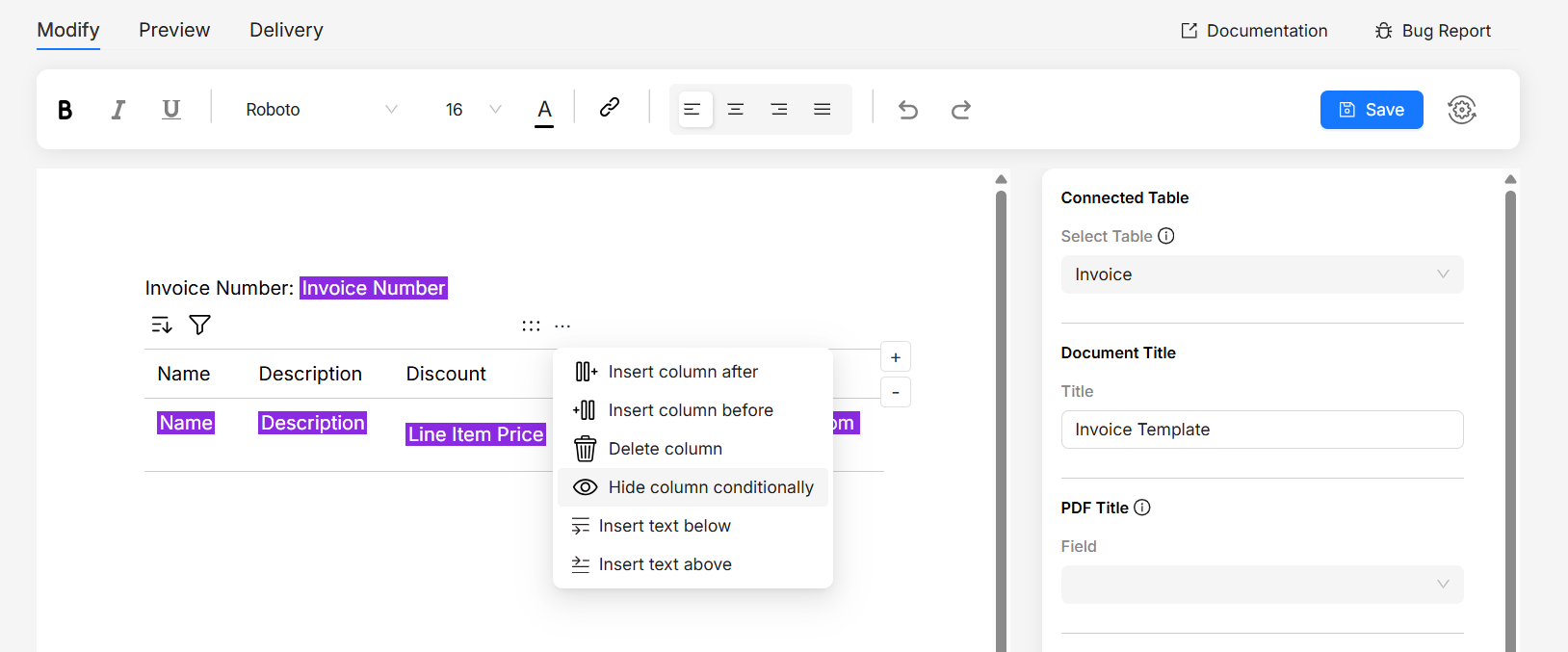This screenshot has width=1568, height=652.
Task: Choose Insert text below
Action: click(693, 526)
